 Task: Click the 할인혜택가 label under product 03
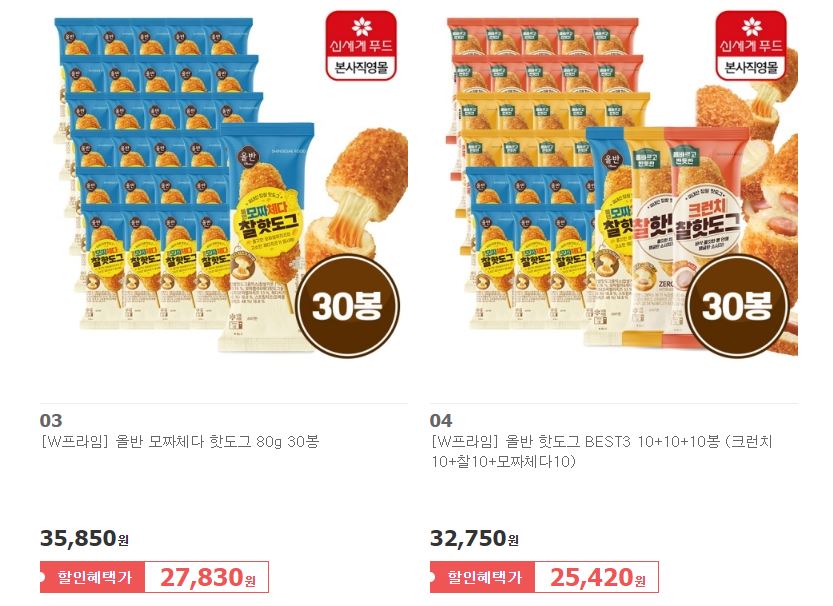93,577
